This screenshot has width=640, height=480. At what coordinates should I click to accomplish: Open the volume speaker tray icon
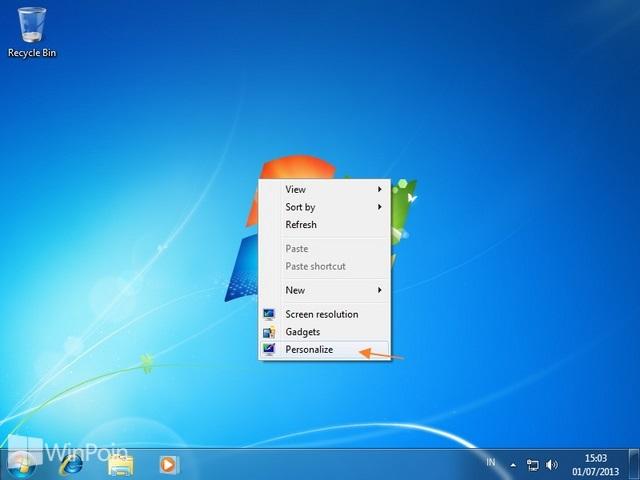(x=551, y=464)
